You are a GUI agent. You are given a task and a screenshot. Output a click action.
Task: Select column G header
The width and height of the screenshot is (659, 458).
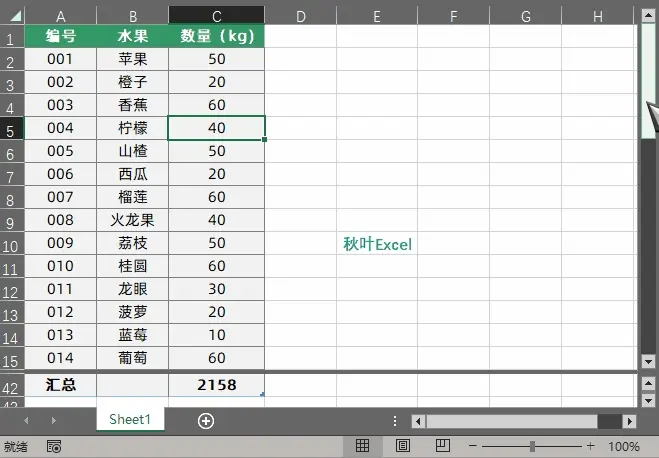pyautogui.click(x=526, y=16)
